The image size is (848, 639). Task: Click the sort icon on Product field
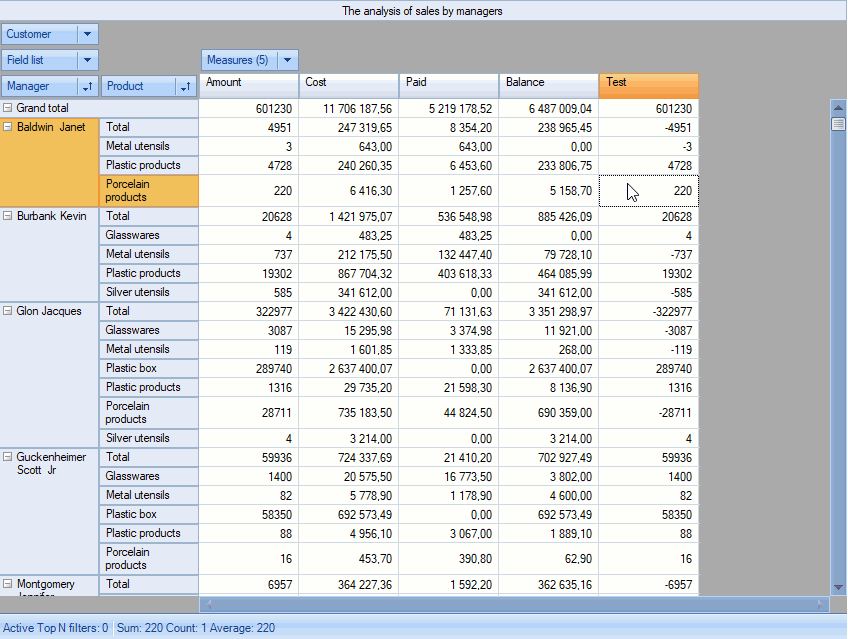coord(185,87)
